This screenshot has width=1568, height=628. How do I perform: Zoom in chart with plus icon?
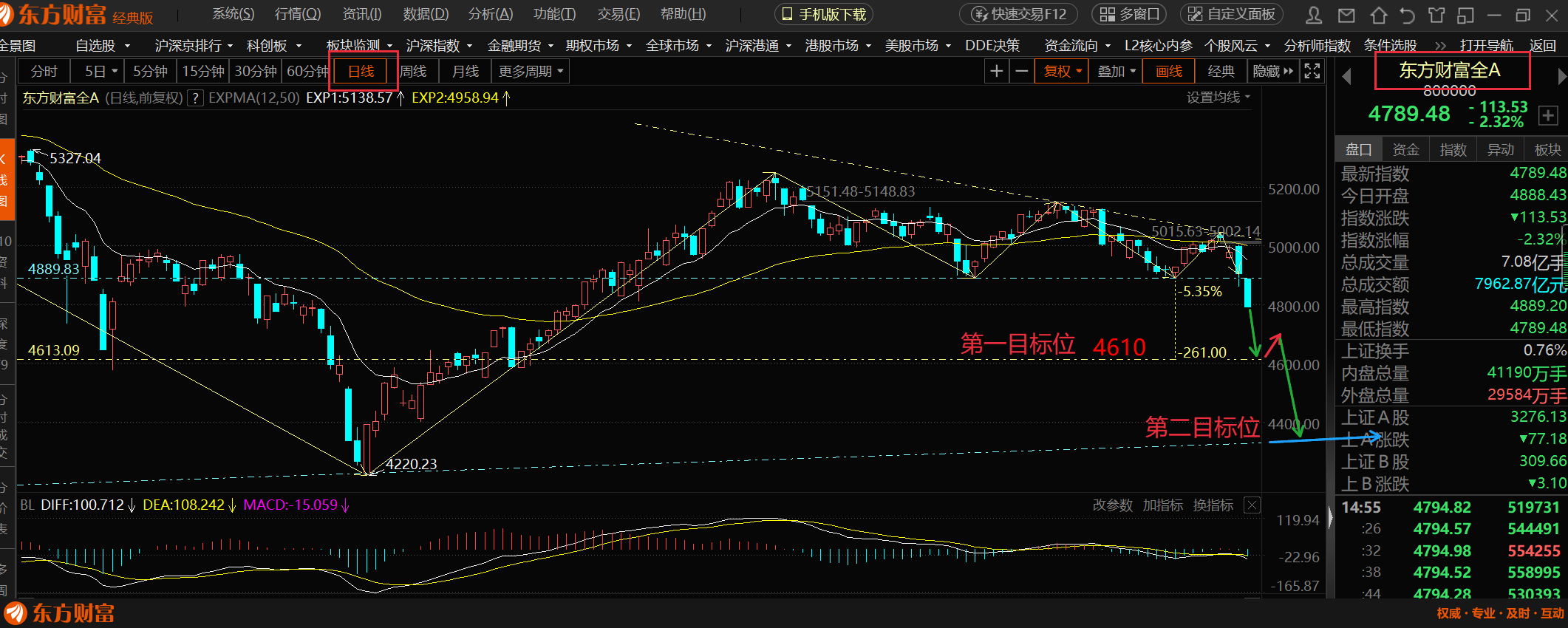point(997,72)
